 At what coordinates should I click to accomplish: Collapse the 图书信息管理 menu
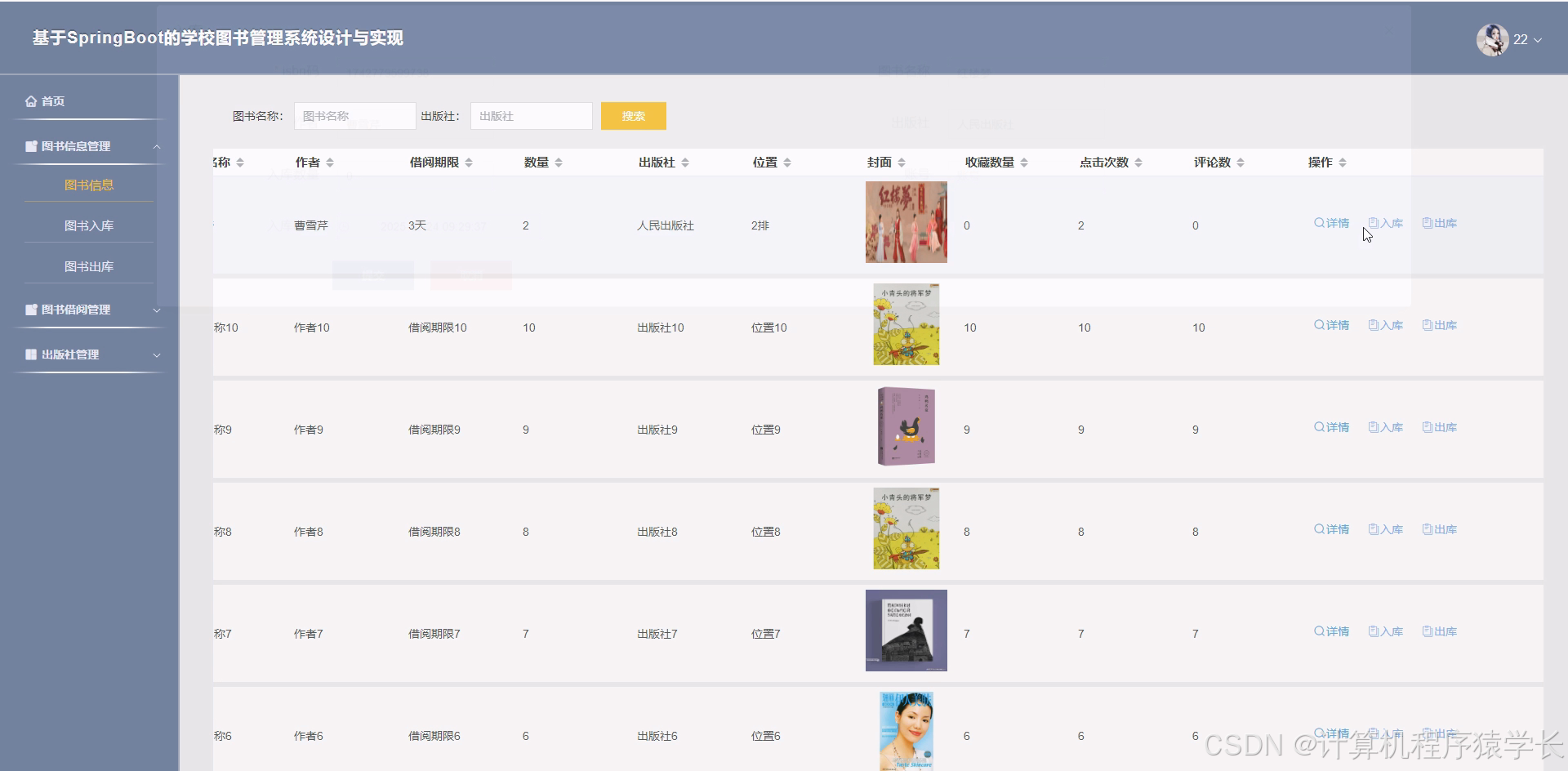(90, 145)
